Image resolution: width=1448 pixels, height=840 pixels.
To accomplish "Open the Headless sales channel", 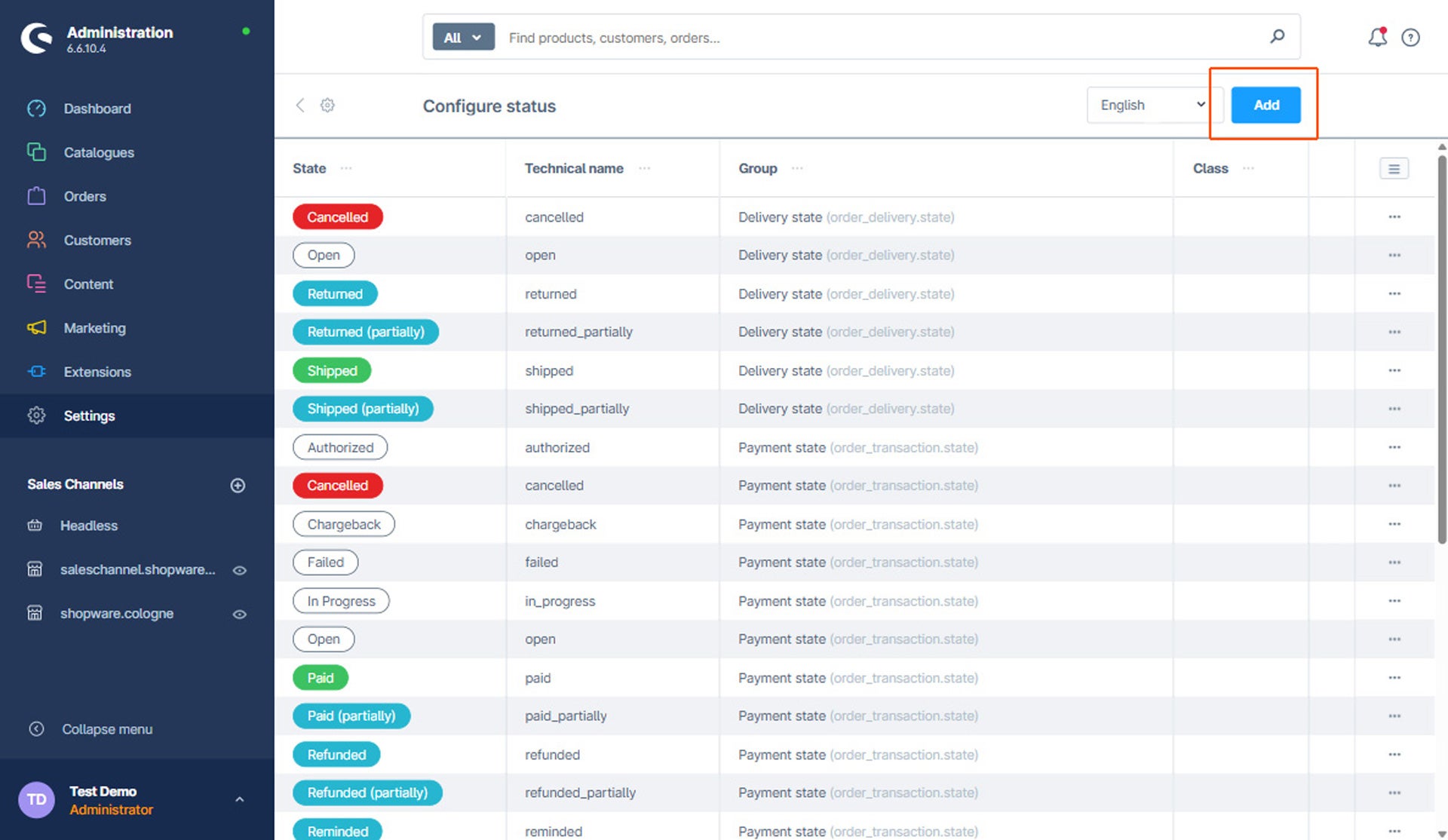I will pyautogui.click(x=89, y=526).
